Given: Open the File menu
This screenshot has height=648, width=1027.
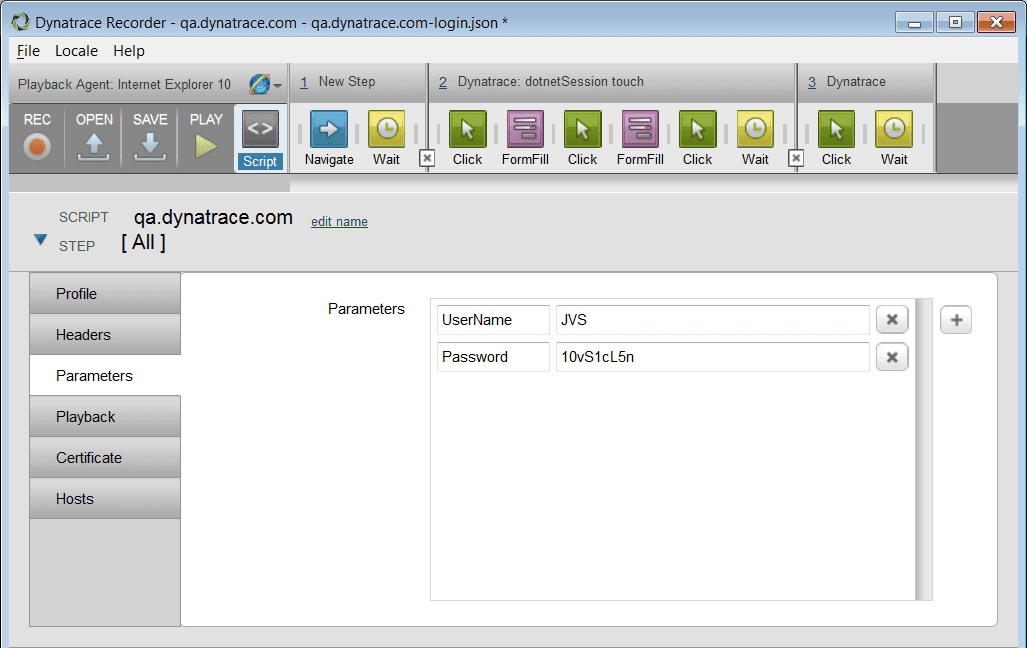Looking at the screenshot, I should pyautogui.click(x=28, y=51).
